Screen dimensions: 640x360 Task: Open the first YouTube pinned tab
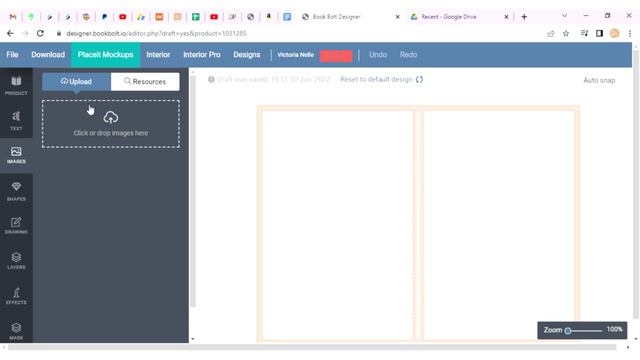pos(122,17)
